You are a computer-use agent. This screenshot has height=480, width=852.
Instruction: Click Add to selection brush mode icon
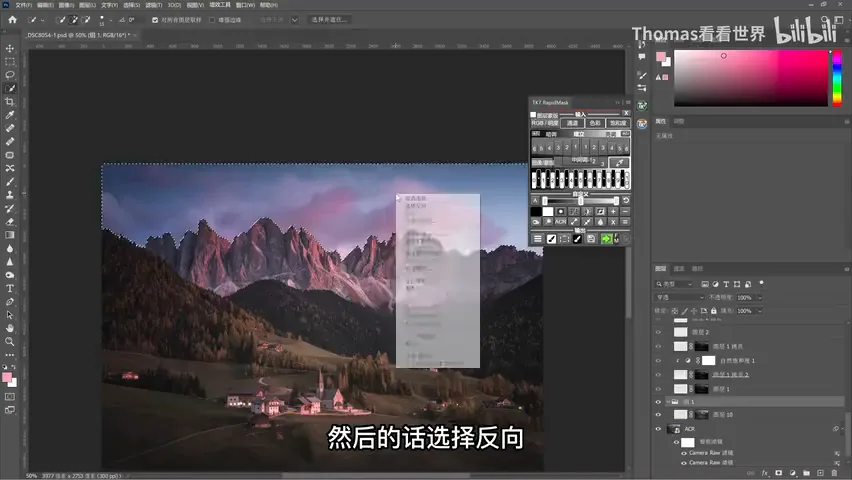(73, 20)
